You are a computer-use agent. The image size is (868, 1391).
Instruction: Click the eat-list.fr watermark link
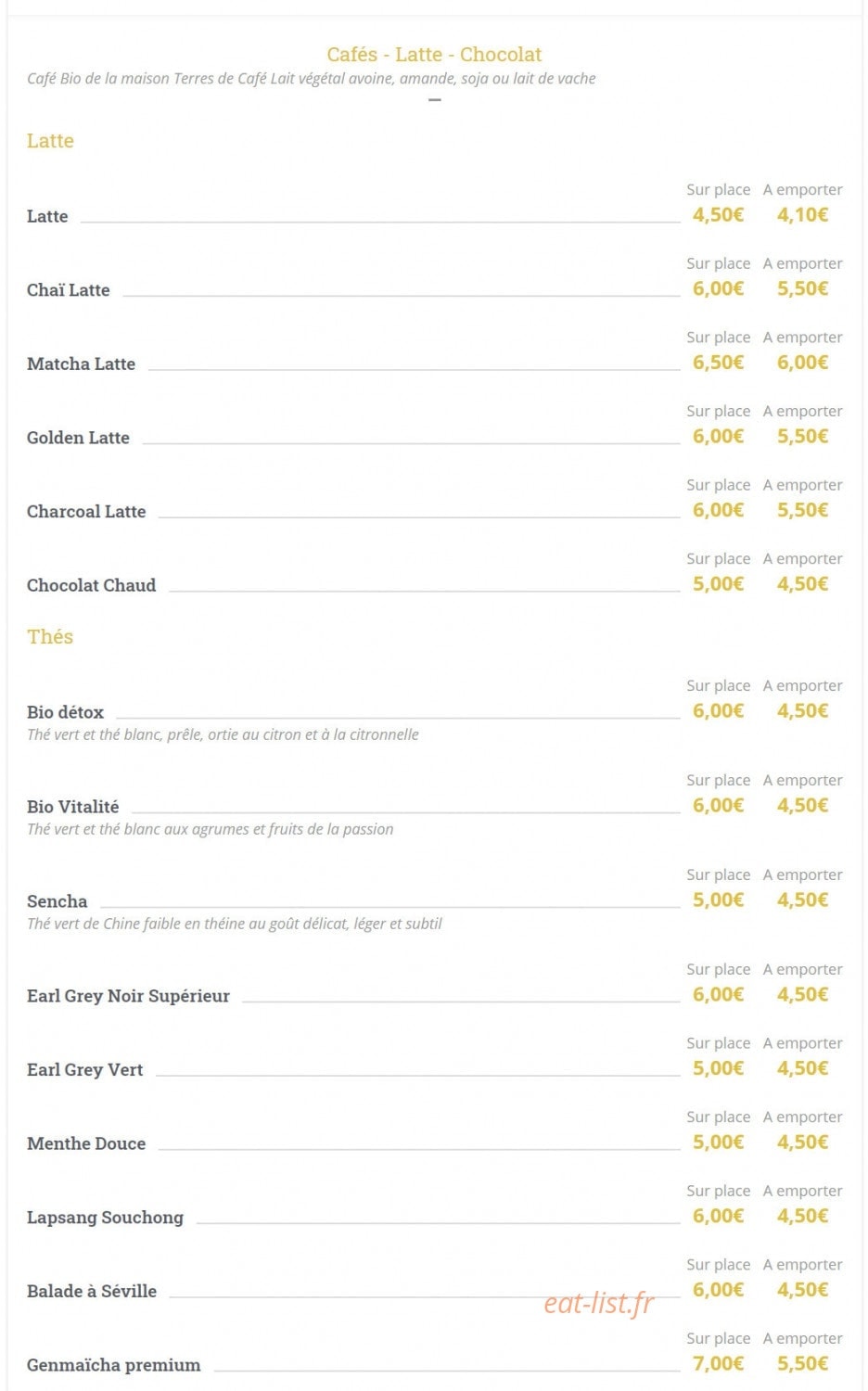pos(599,1303)
